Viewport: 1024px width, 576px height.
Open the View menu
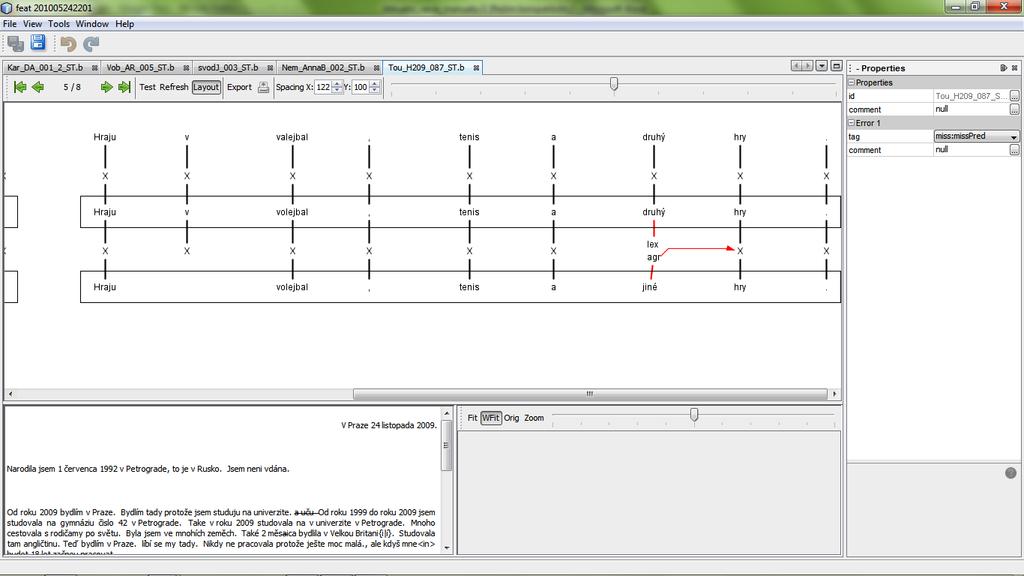[x=33, y=24]
